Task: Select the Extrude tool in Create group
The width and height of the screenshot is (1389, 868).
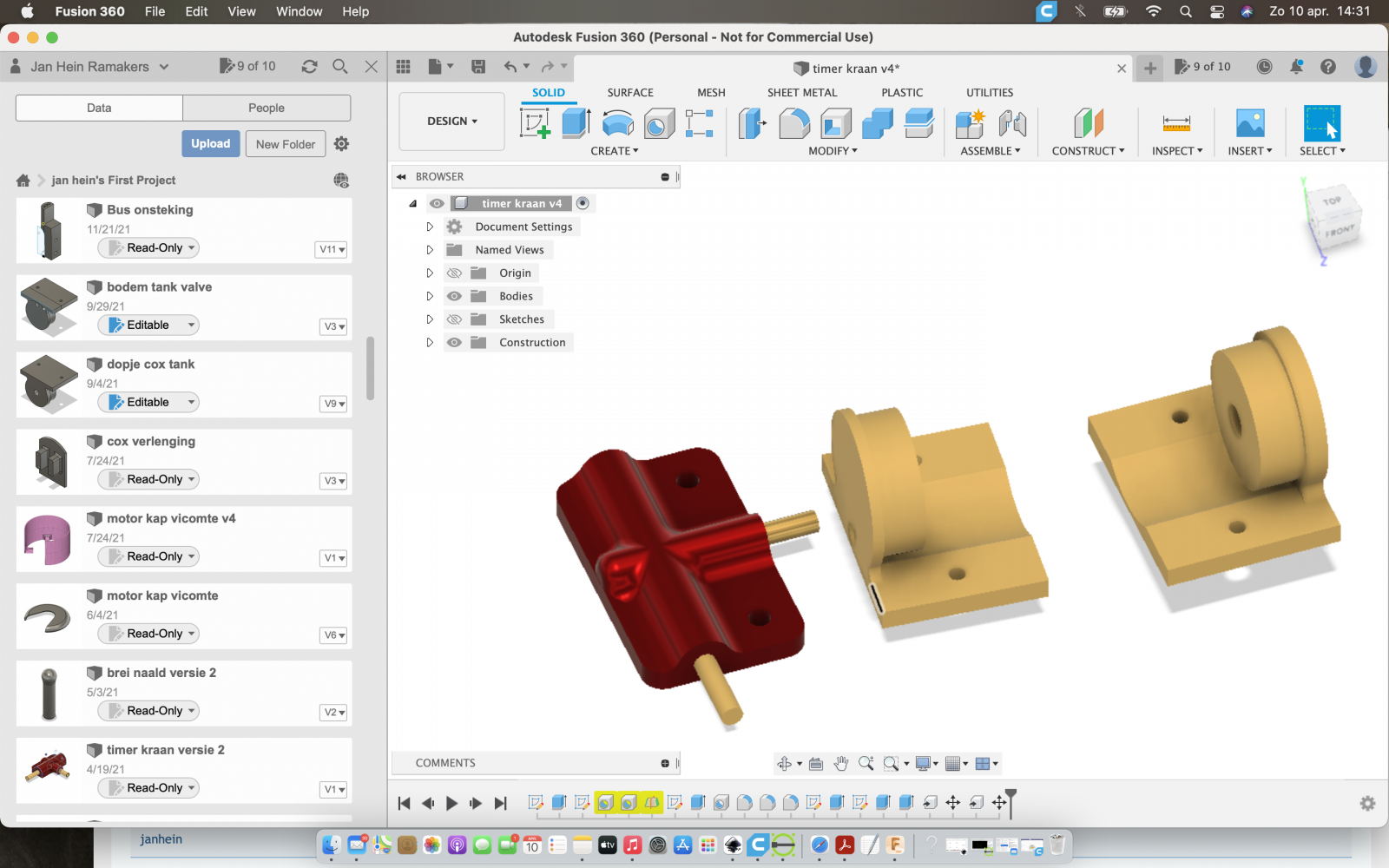Action: 576,123
